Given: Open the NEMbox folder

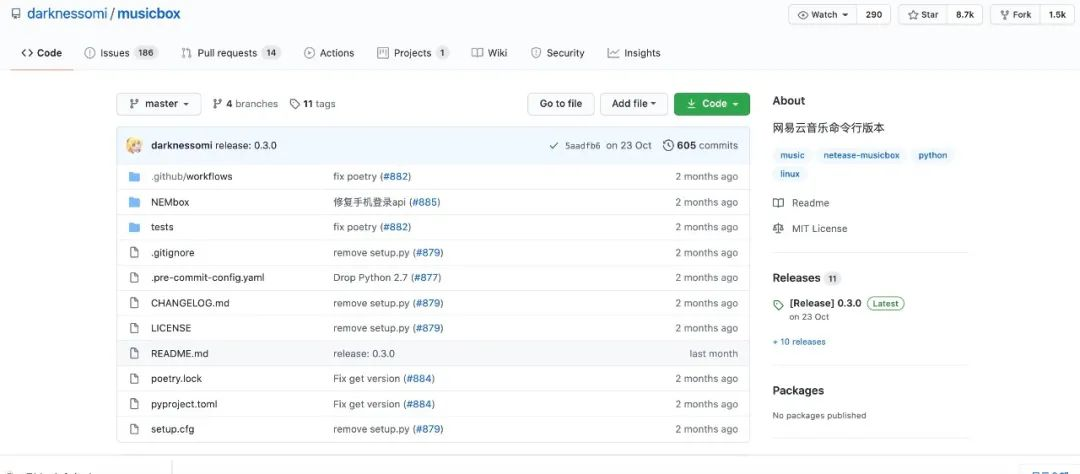Looking at the screenshot, I should click(x=170, y=202).
